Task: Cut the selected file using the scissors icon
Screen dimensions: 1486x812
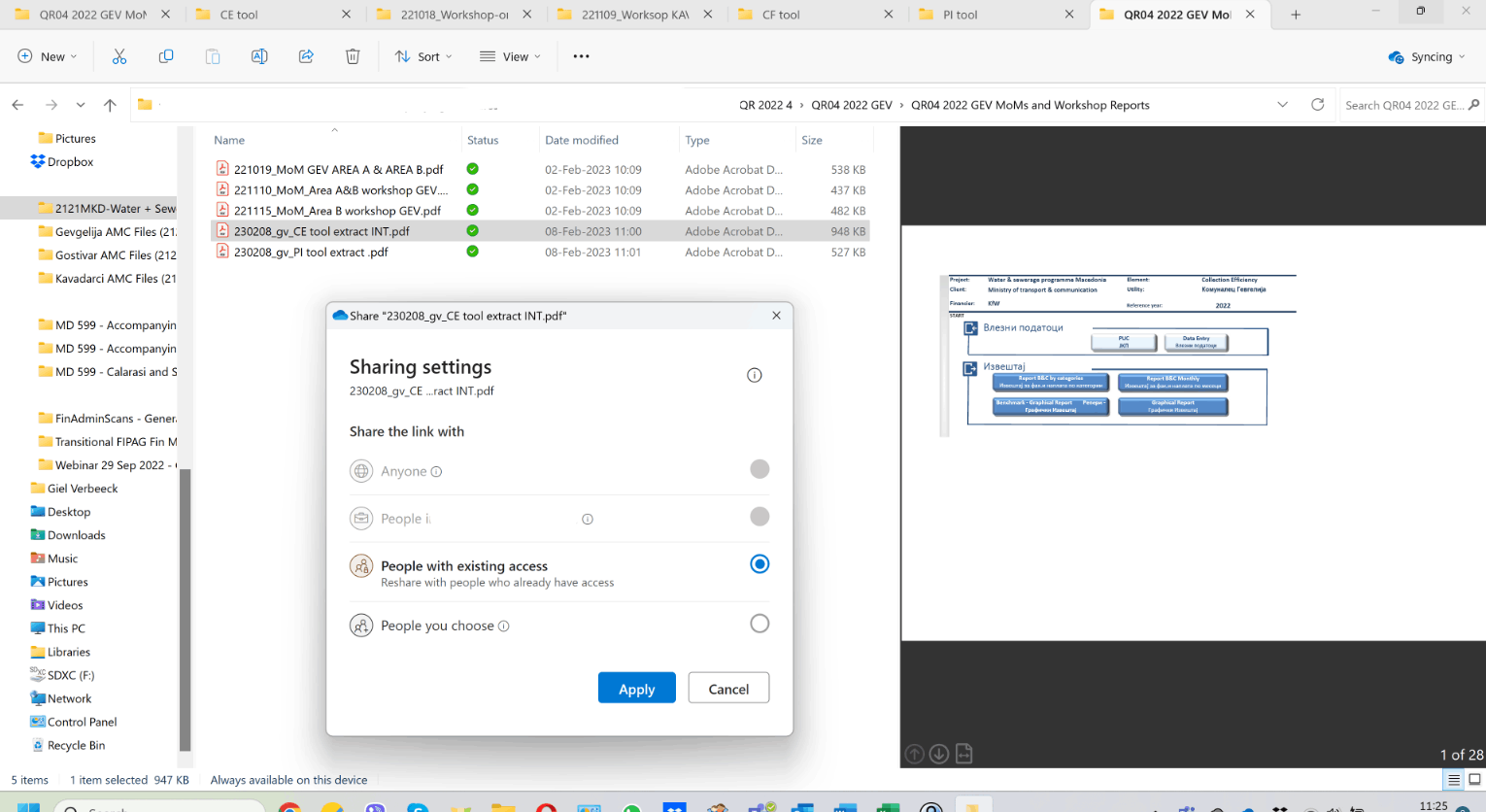Action: coord(119,56)
